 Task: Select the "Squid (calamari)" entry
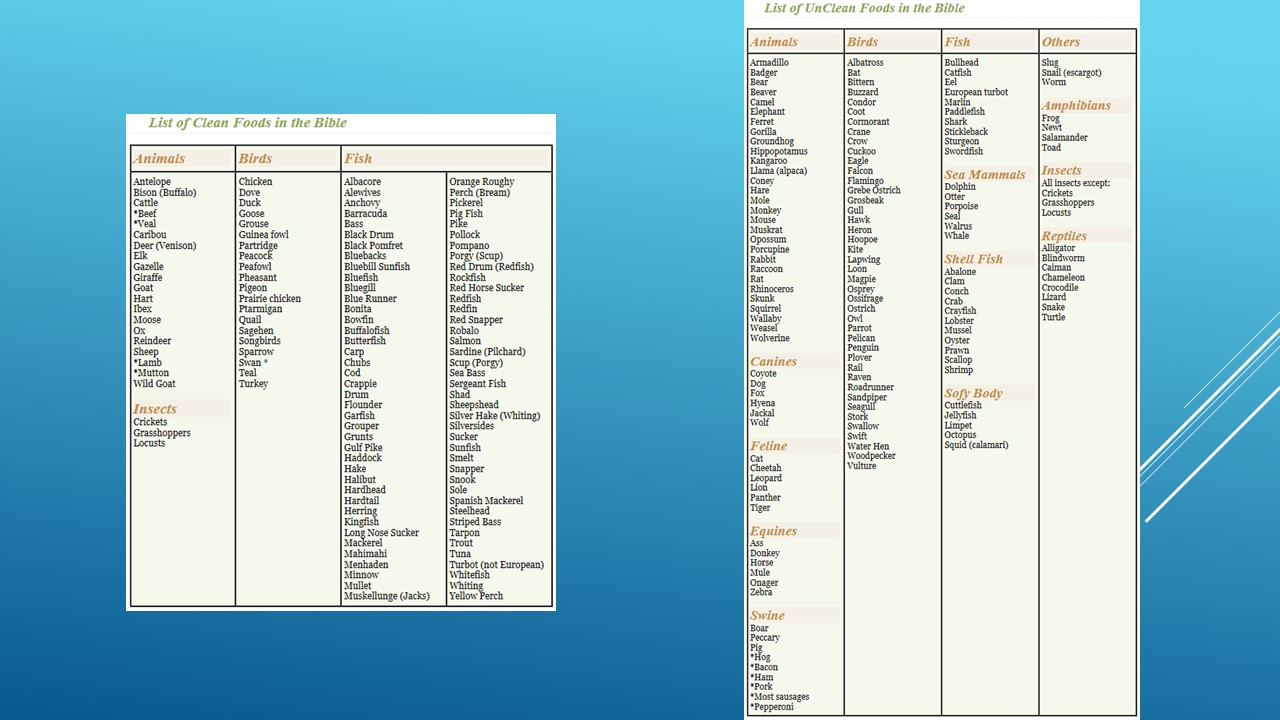(x=976, y=445)
